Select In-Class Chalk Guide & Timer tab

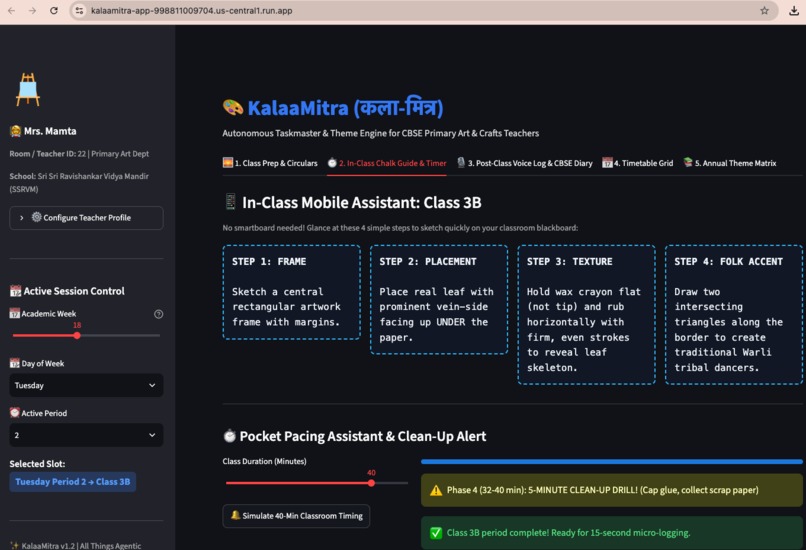[387, 163]
